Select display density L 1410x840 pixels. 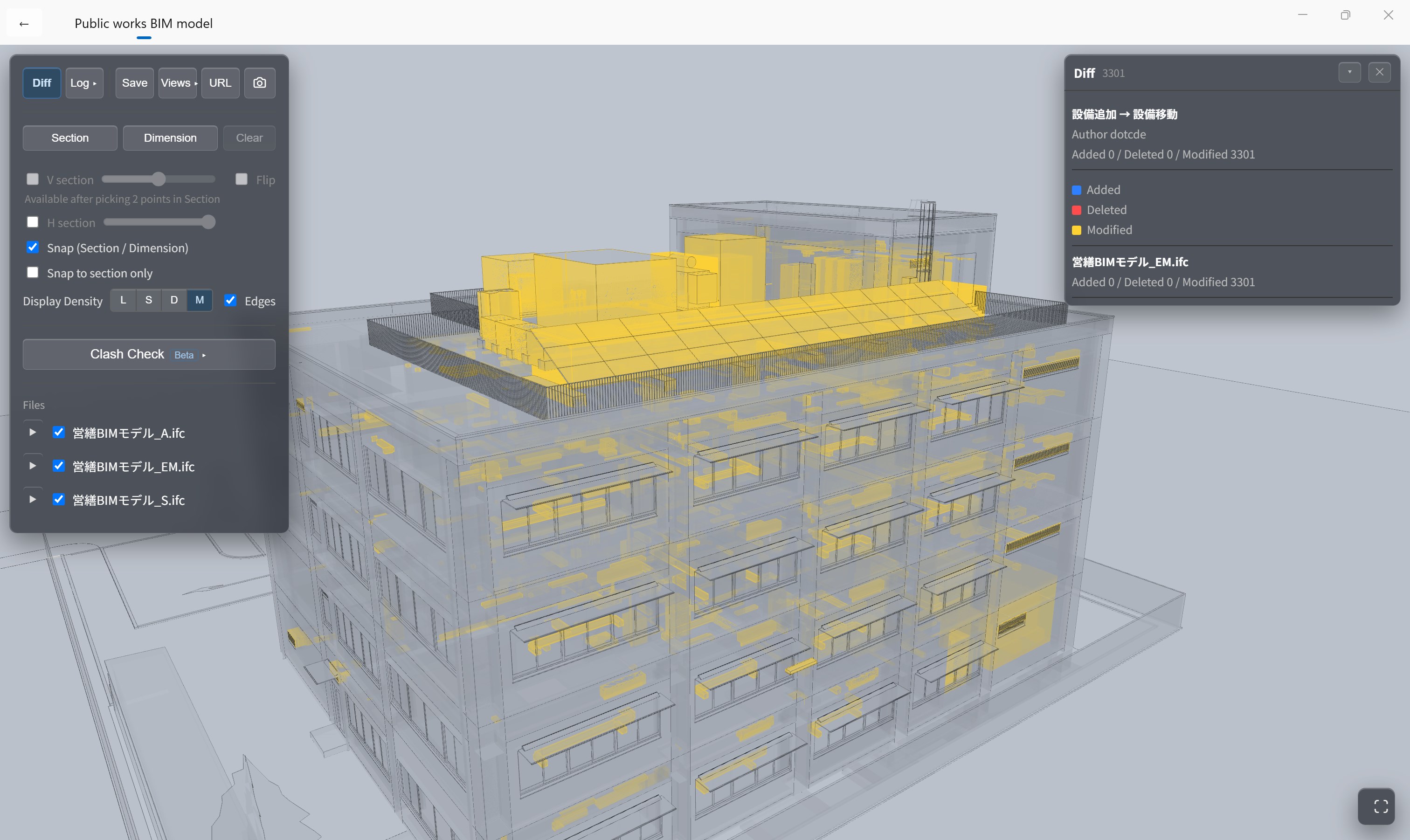point(124,300)
